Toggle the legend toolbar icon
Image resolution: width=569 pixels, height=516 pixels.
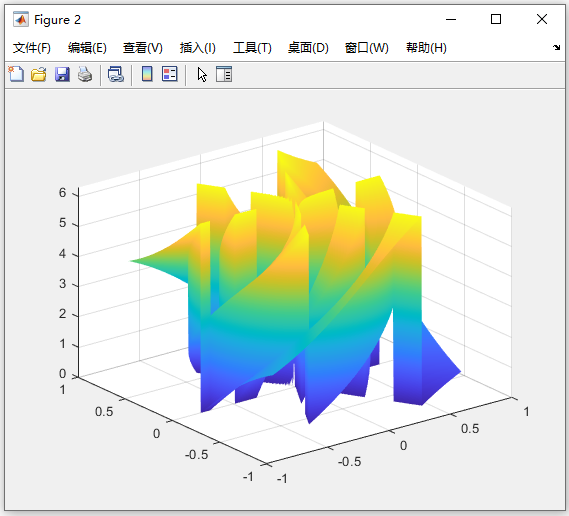[169, 74]
